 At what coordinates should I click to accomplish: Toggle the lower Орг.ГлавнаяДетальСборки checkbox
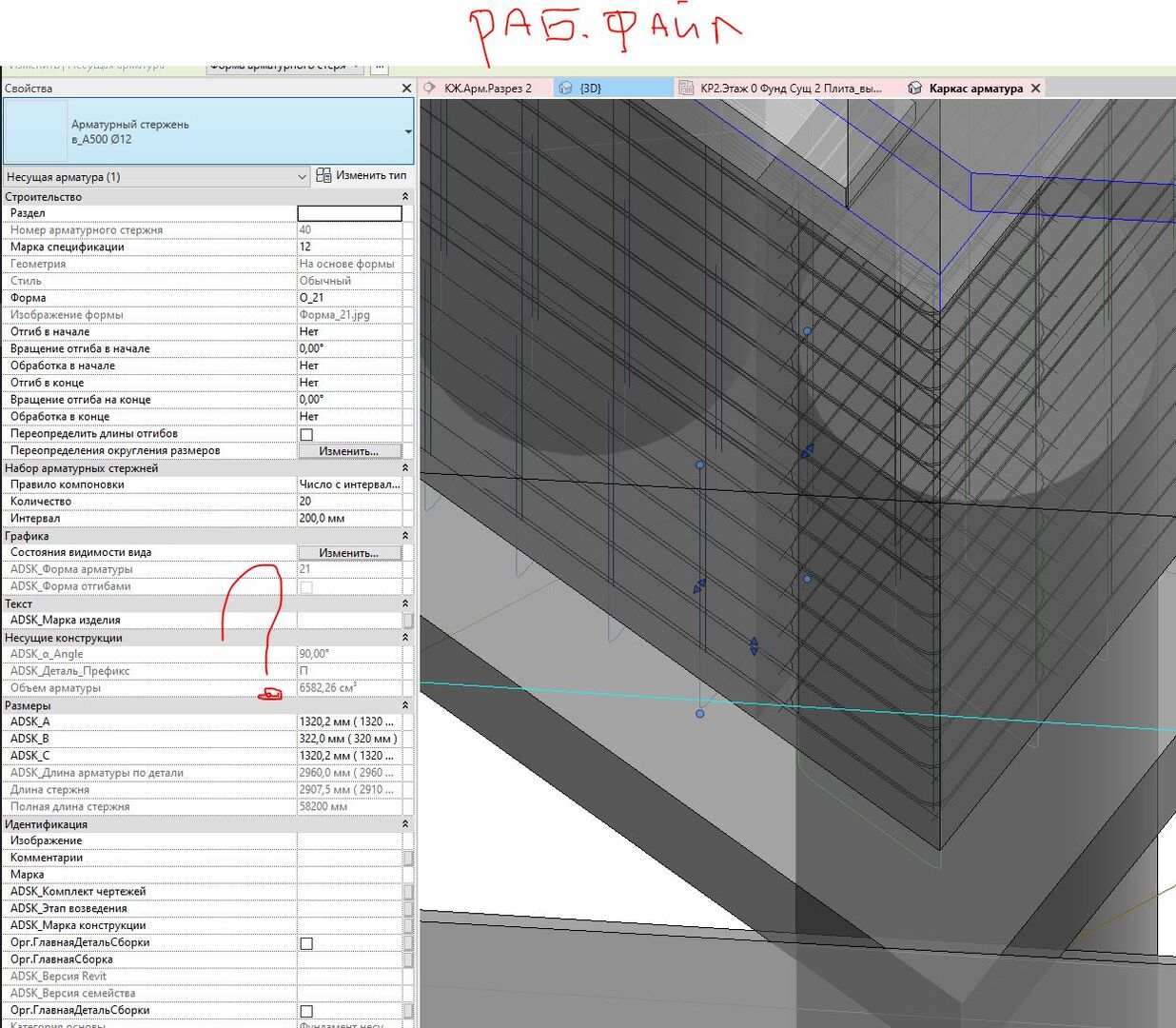coord(306,1011)
